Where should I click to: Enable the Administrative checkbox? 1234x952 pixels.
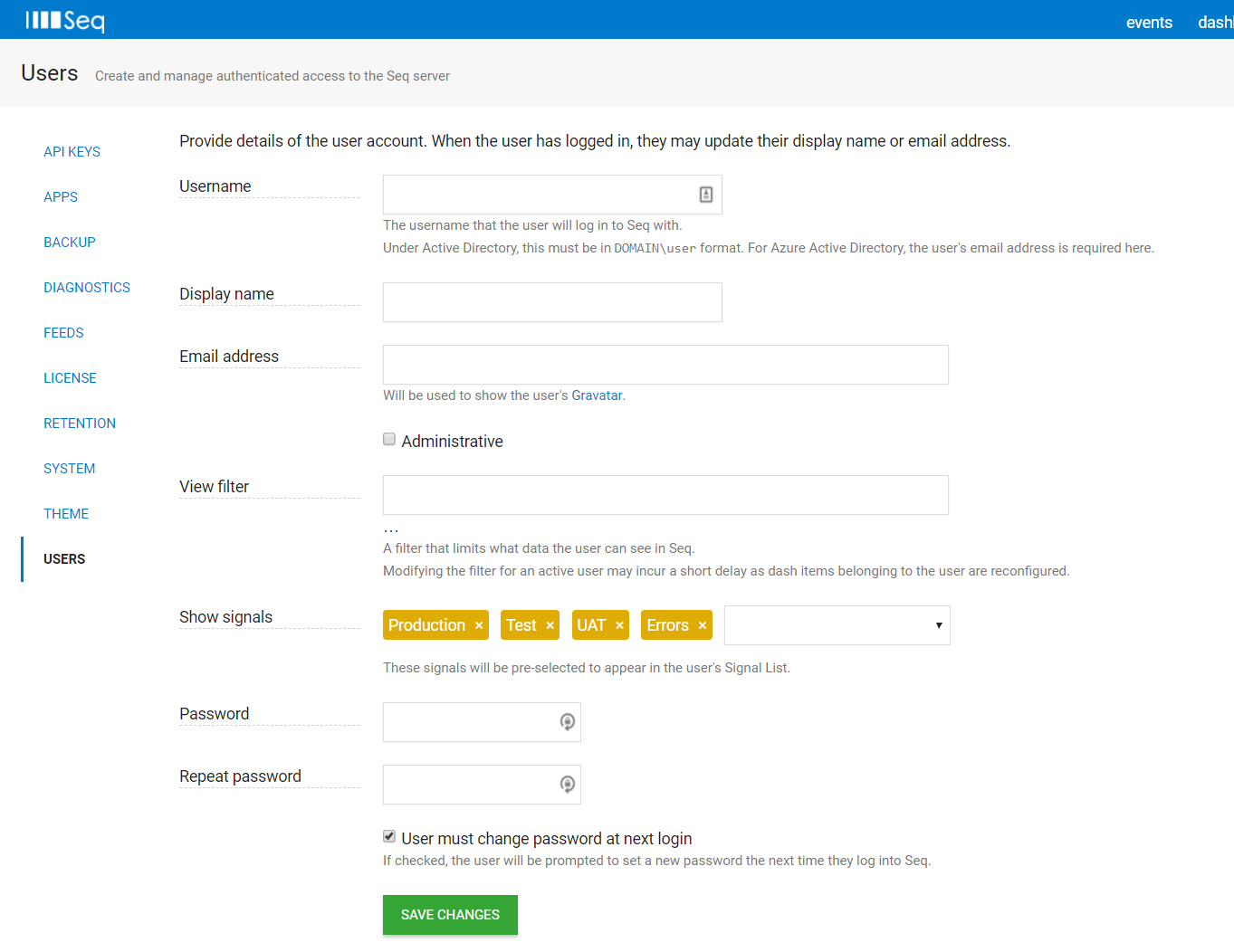[x=388, y=439]
